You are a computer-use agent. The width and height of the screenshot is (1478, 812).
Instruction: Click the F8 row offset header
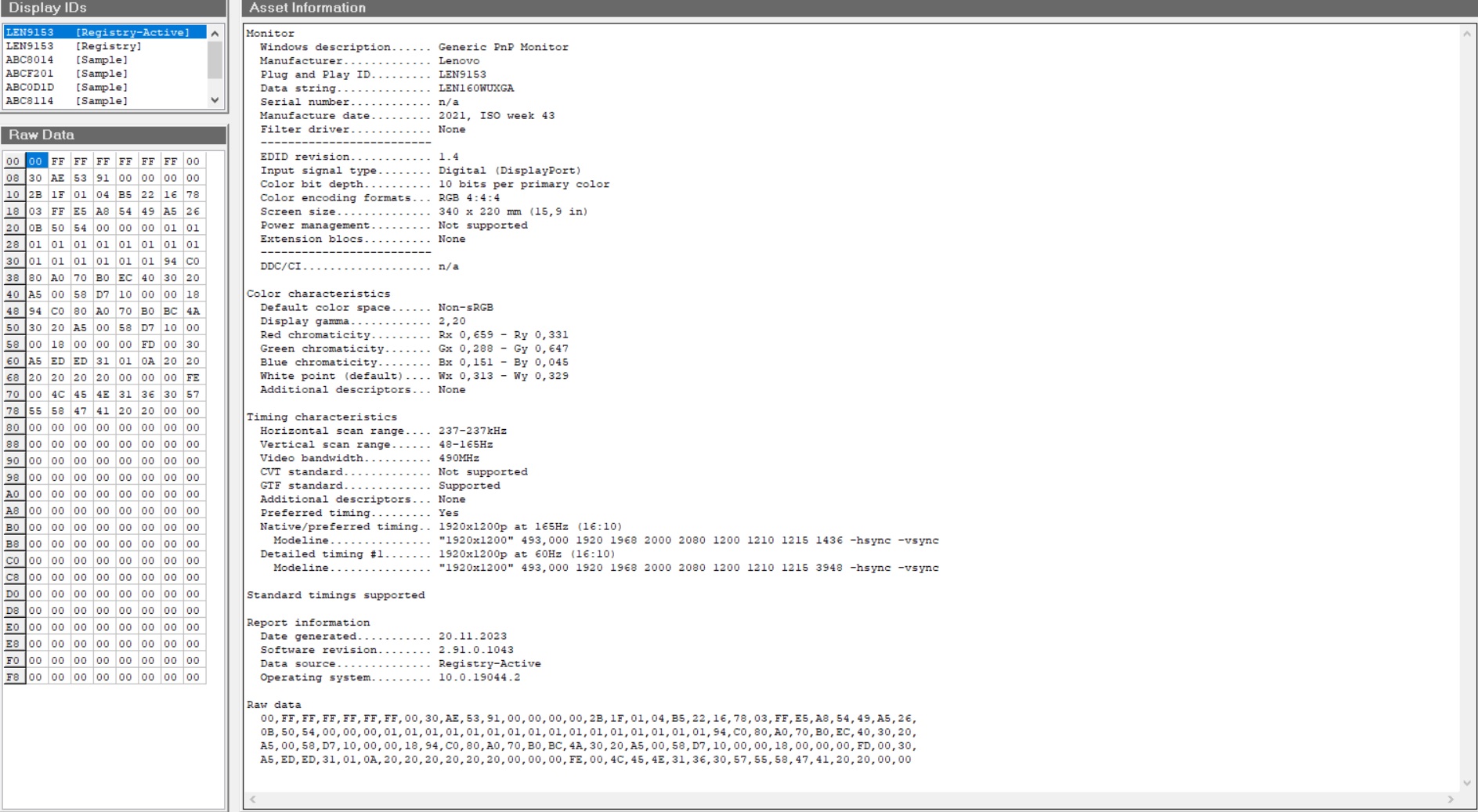click(x=13, y=677)
